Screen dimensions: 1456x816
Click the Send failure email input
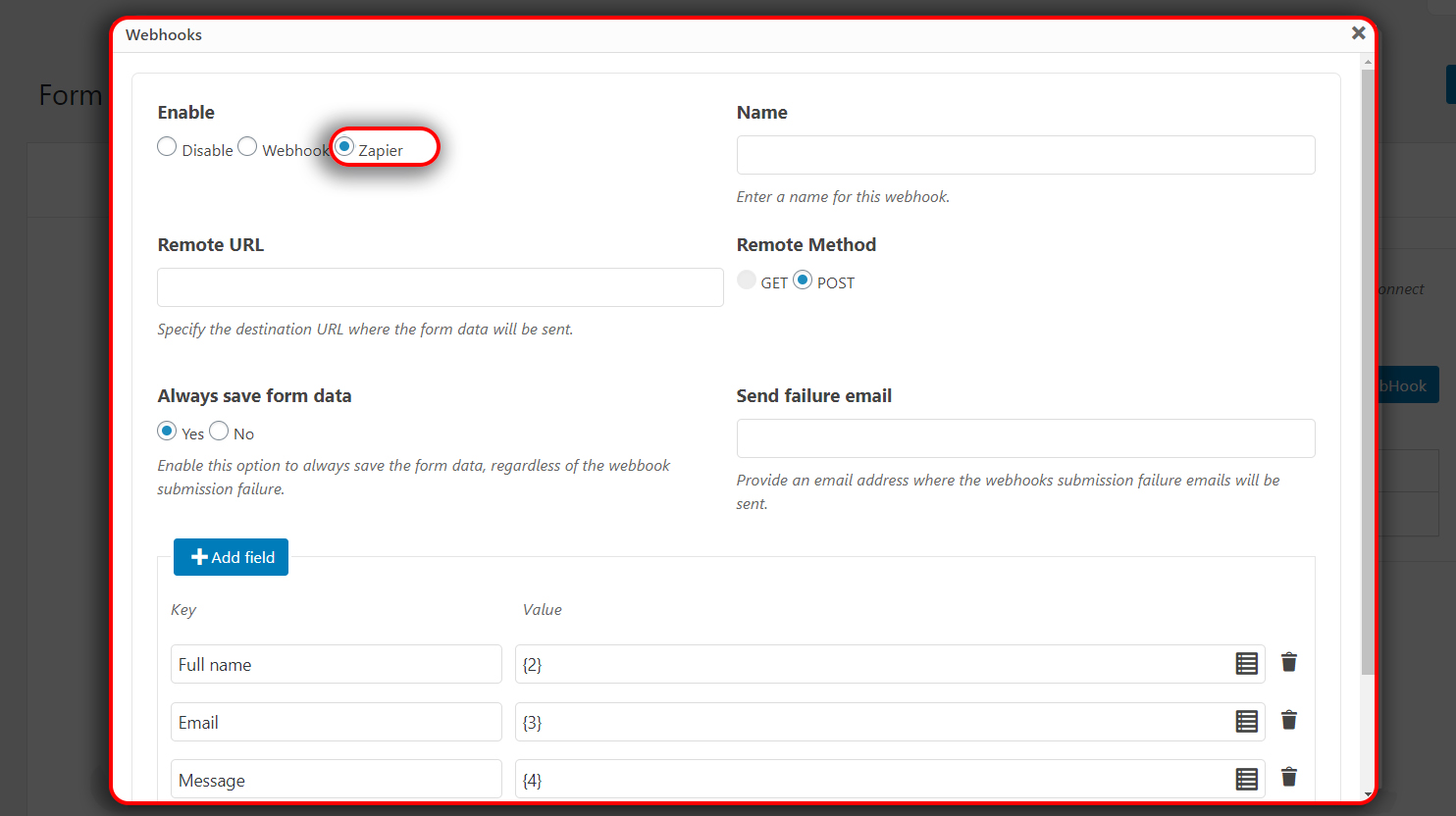1025,438
